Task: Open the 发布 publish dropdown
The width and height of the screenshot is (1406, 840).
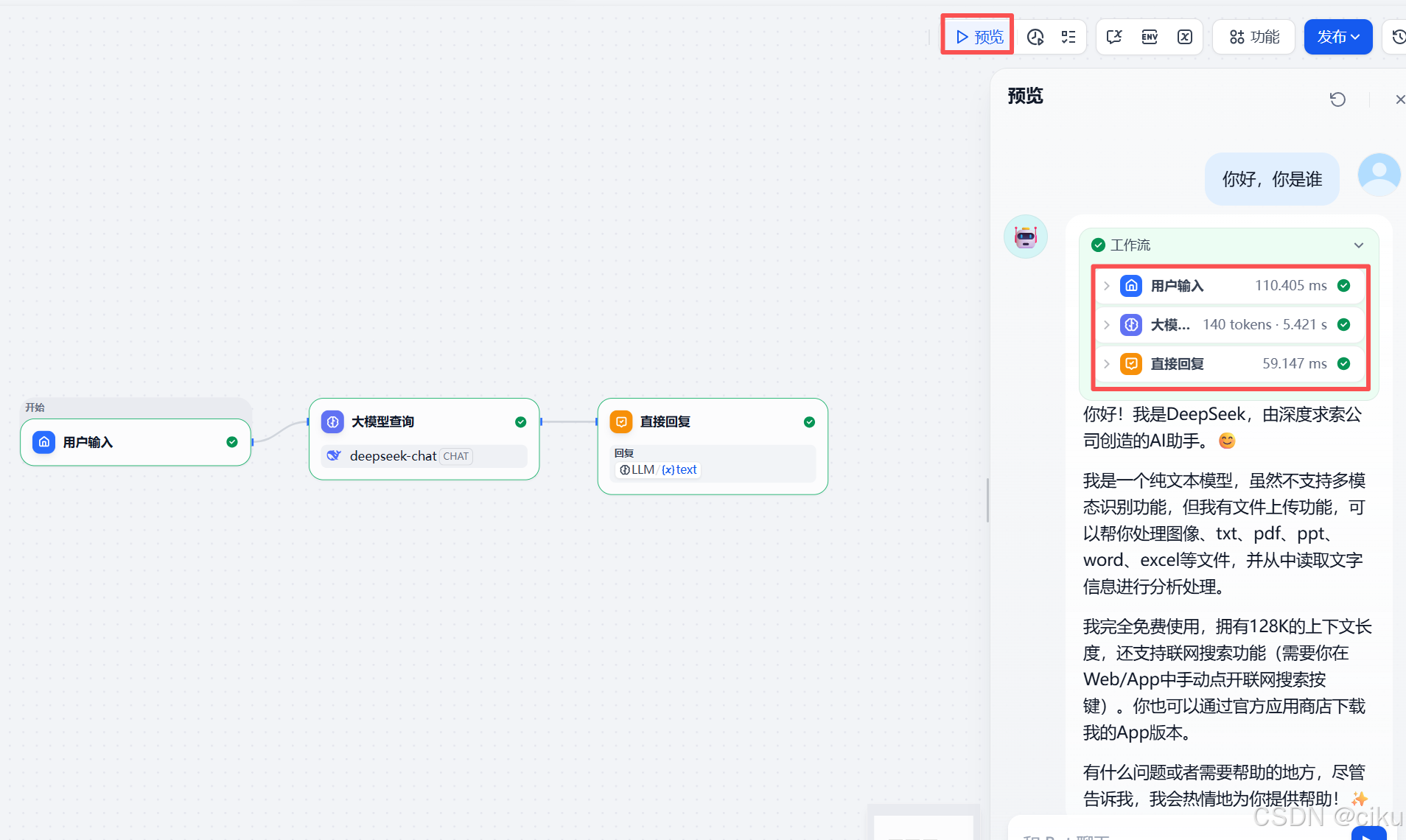Action: pyautogui.click(x=1338, y=37)
